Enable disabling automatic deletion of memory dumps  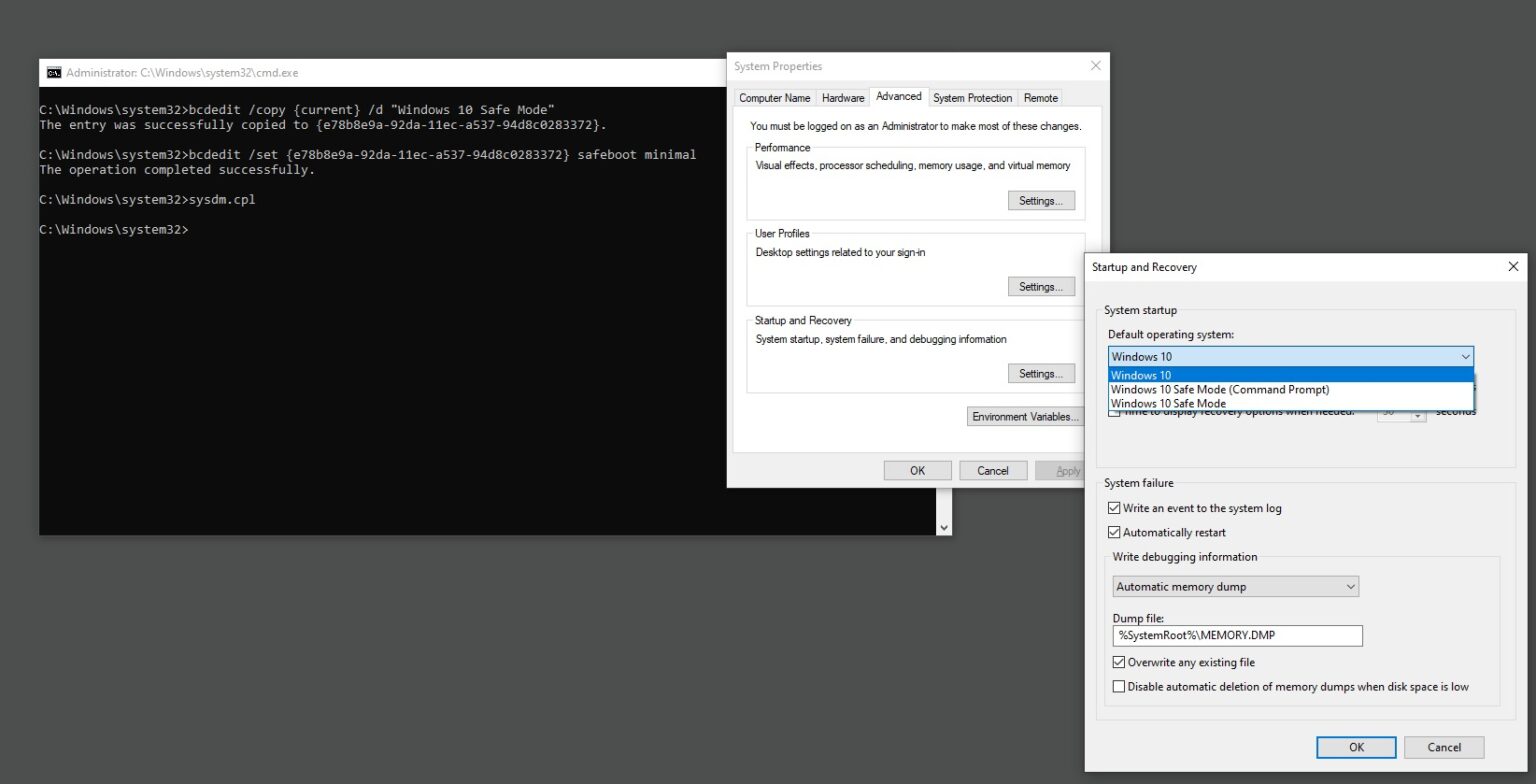1118,686
